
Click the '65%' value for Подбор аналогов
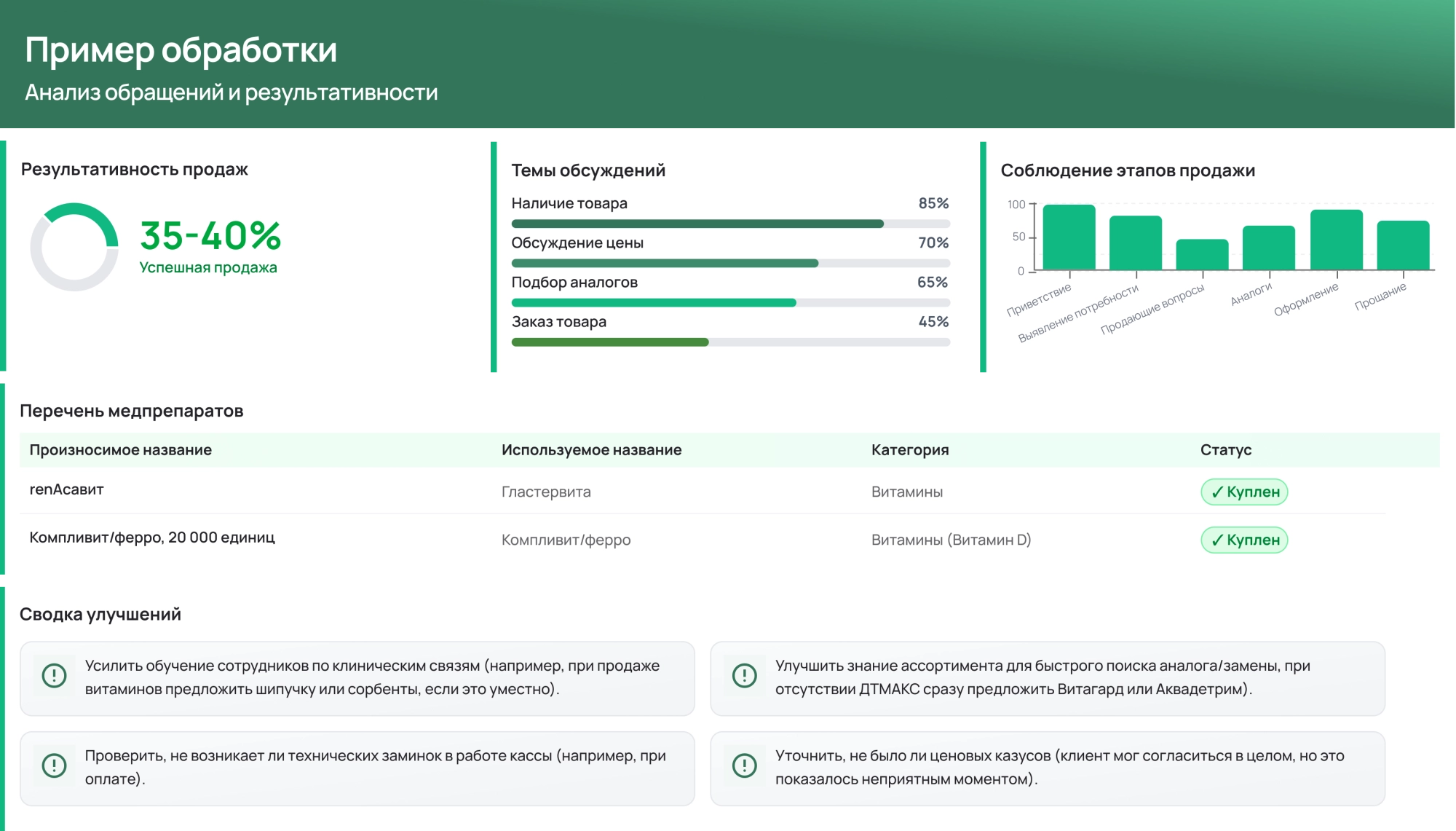pos(933,283)
